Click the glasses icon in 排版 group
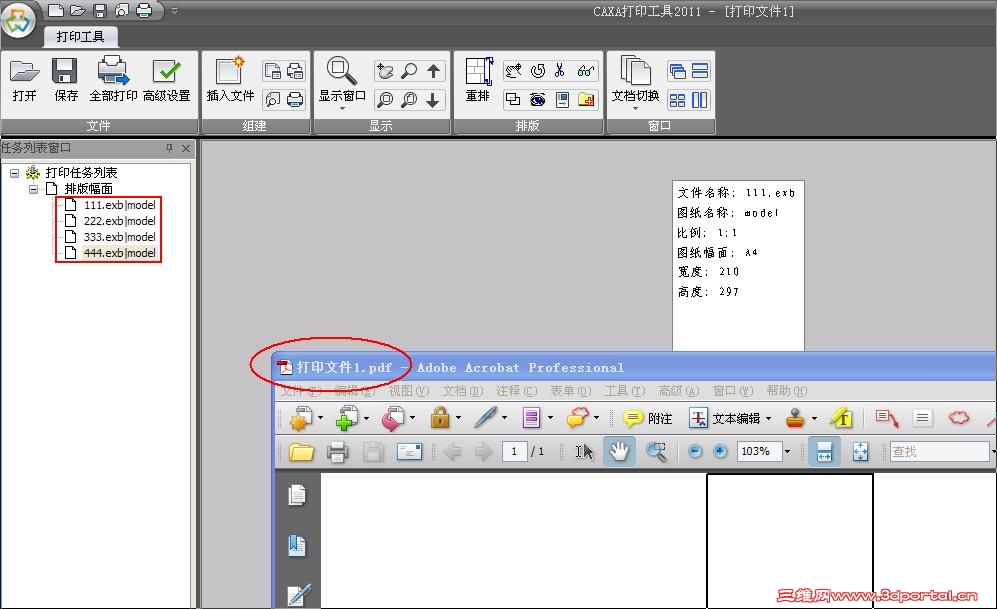 click(x=586, y=71)
